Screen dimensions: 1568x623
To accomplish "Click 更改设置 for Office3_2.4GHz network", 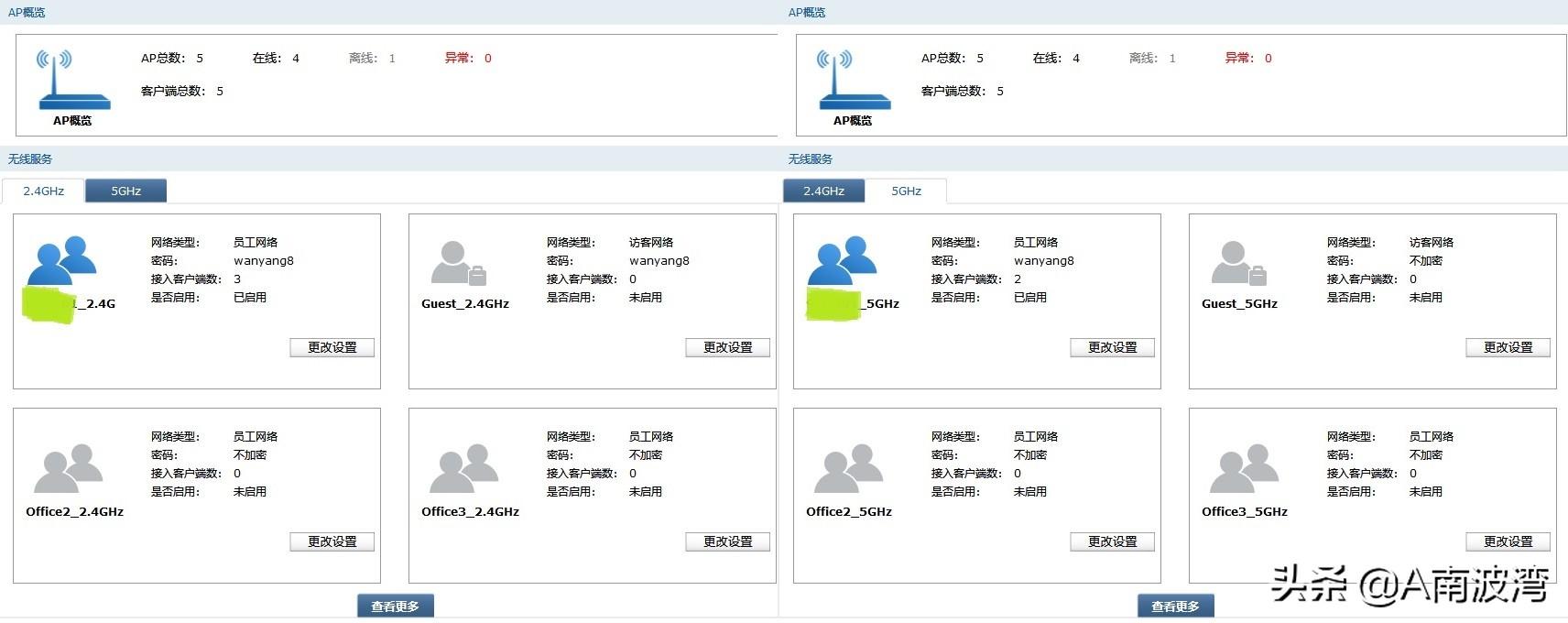I will click(x=727, y=541).
